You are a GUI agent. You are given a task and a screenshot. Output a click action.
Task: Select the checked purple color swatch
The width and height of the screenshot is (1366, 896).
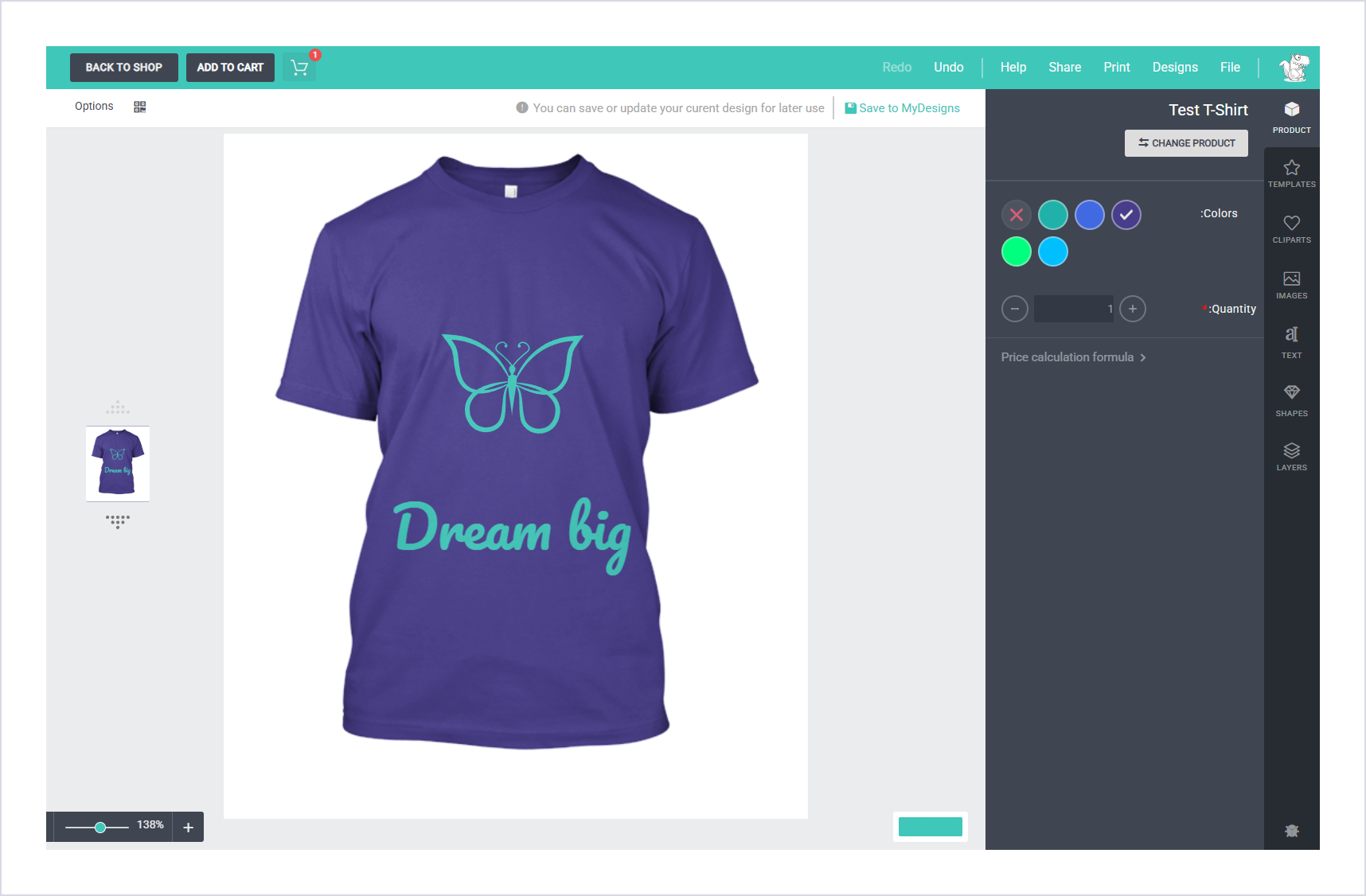pos(1126,215)
